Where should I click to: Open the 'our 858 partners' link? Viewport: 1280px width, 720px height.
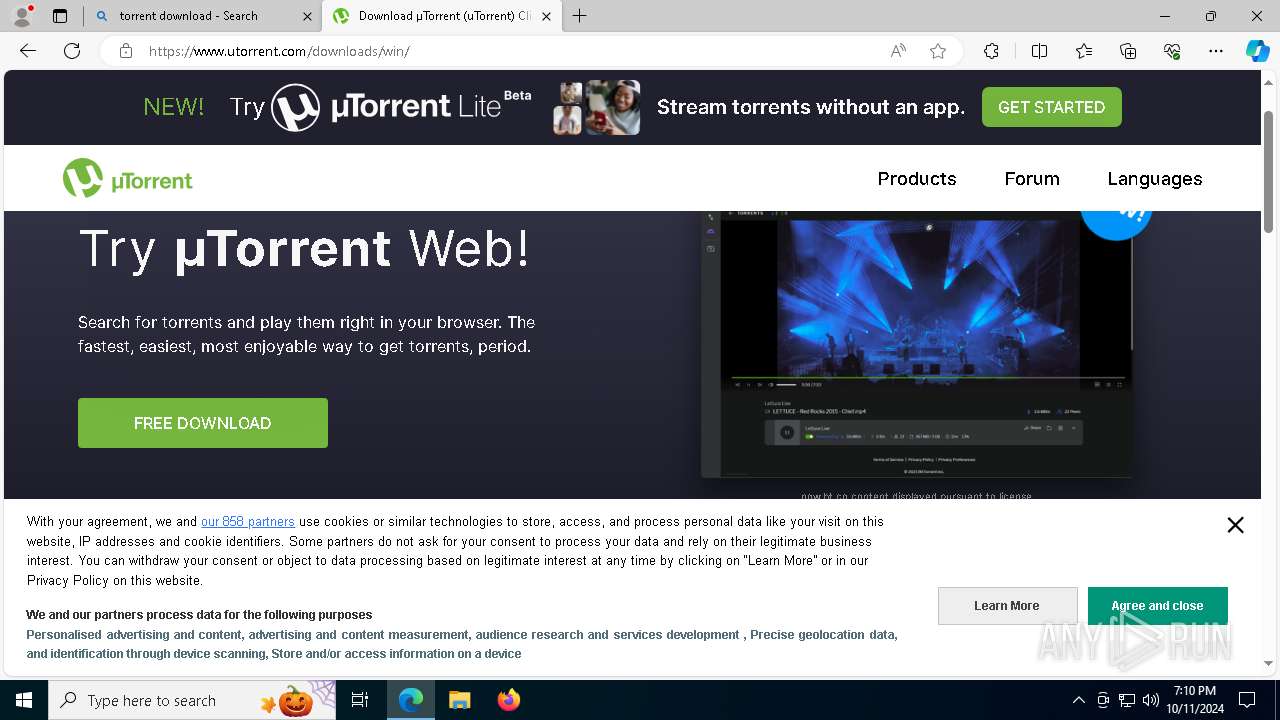pos(248,521)
